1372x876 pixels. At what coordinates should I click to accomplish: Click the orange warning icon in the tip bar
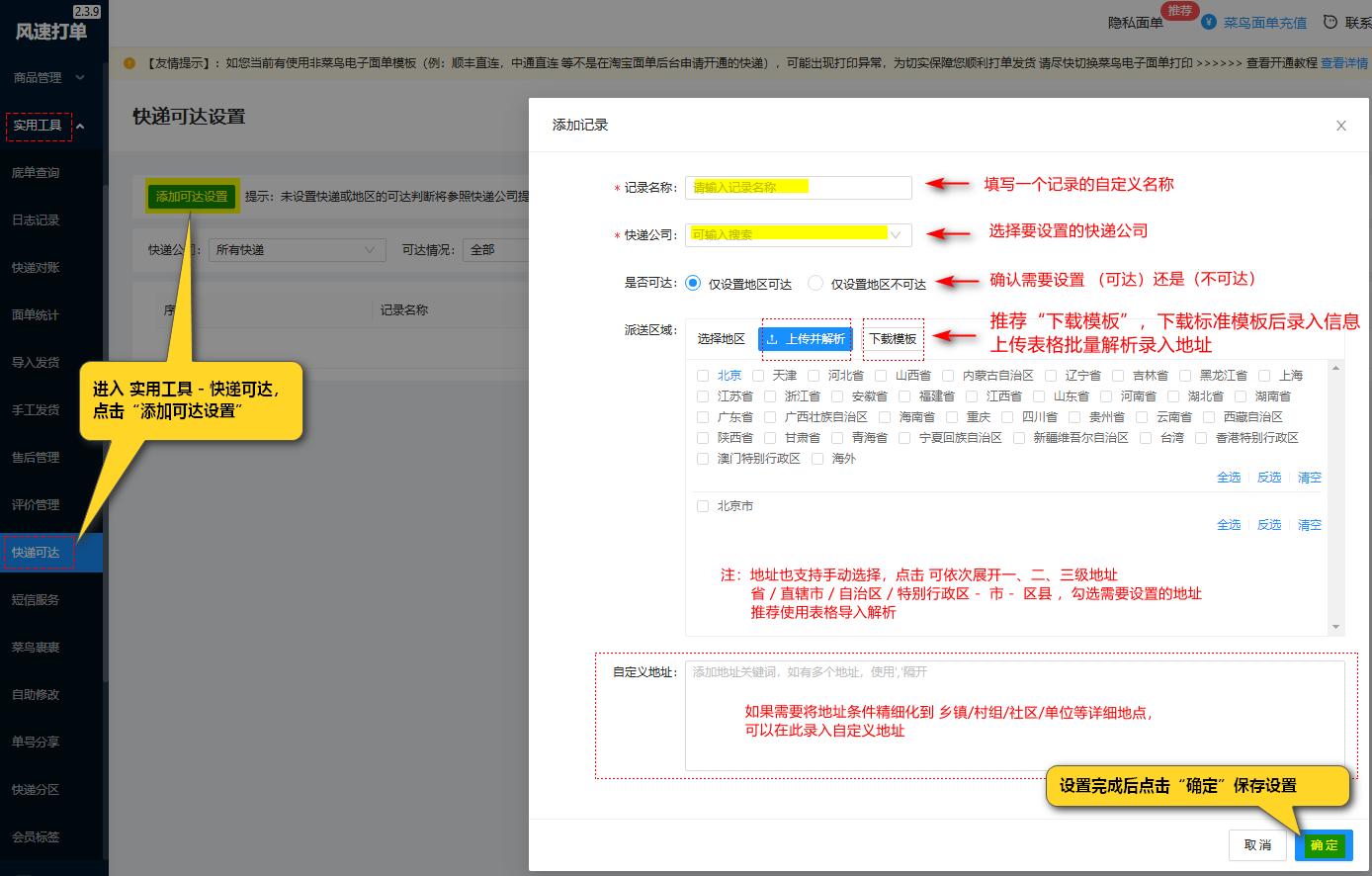coord(128,64)
